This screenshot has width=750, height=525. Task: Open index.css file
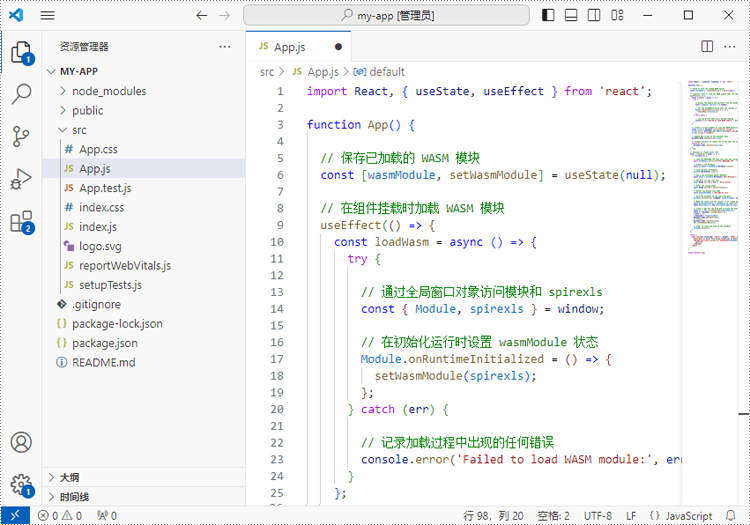tap(101, 208)
